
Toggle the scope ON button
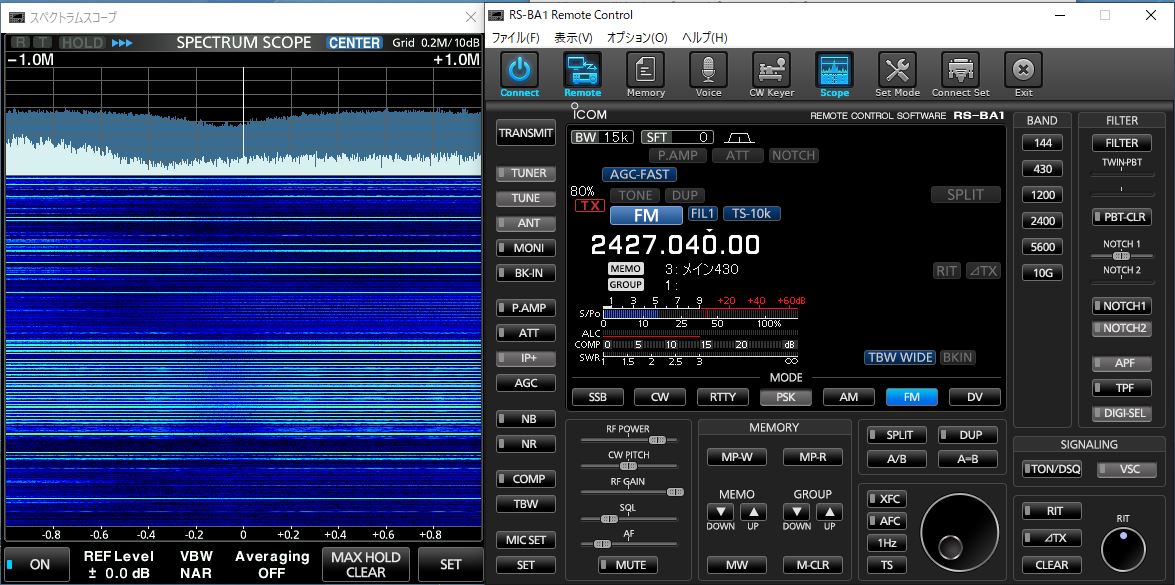pyautogui.click(x=37, y=564)
